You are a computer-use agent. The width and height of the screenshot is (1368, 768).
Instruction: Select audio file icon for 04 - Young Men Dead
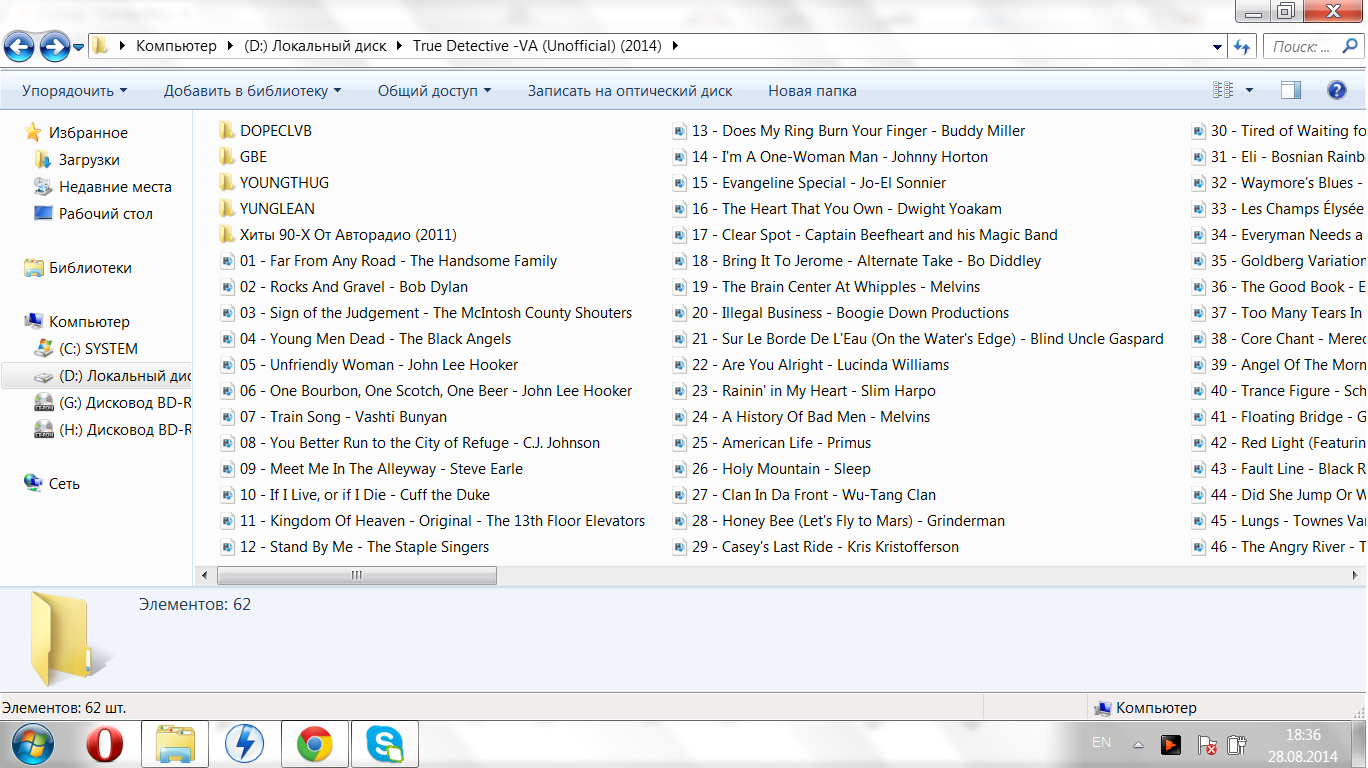tap(227, 339)
